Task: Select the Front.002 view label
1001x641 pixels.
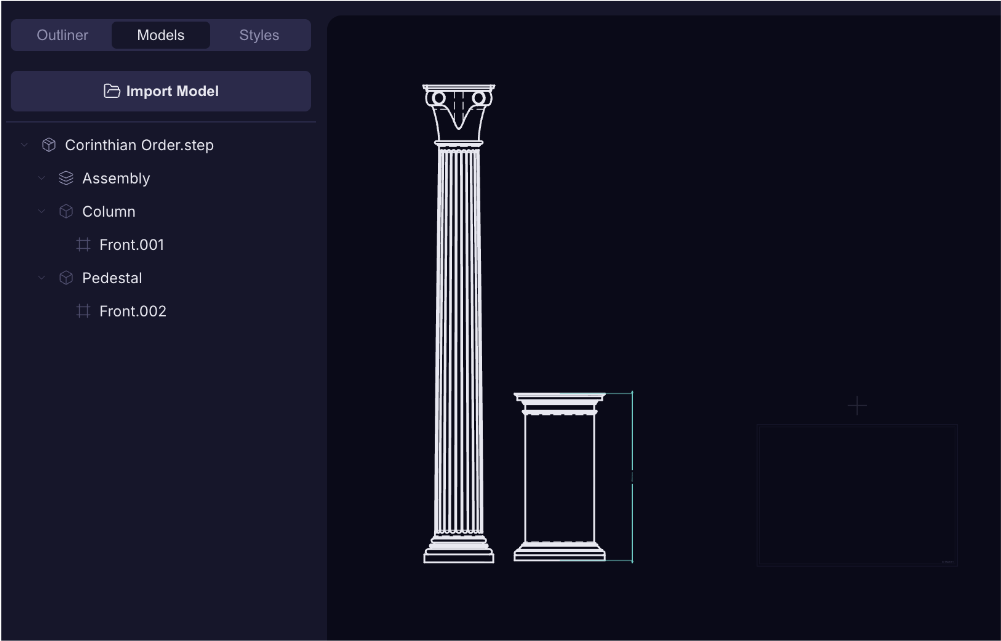Action: click(x=133, y=311)
